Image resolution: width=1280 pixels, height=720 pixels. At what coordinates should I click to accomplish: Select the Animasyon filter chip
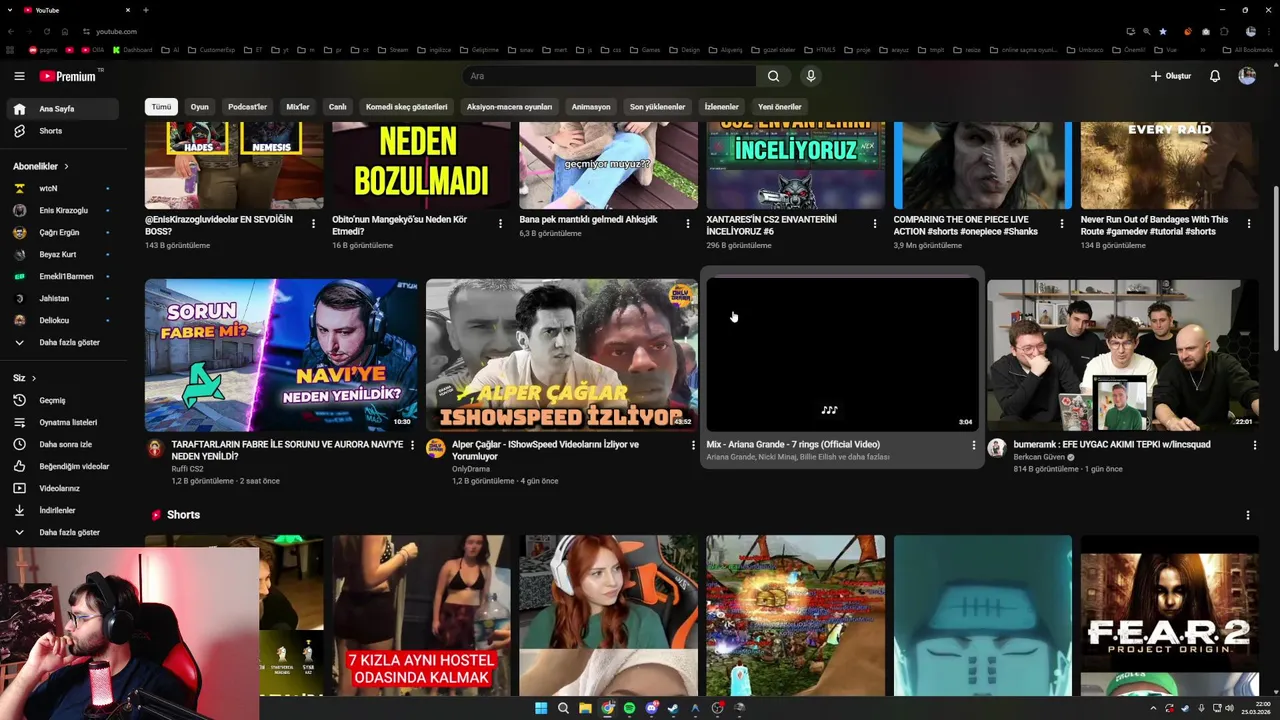pos(591,107)
